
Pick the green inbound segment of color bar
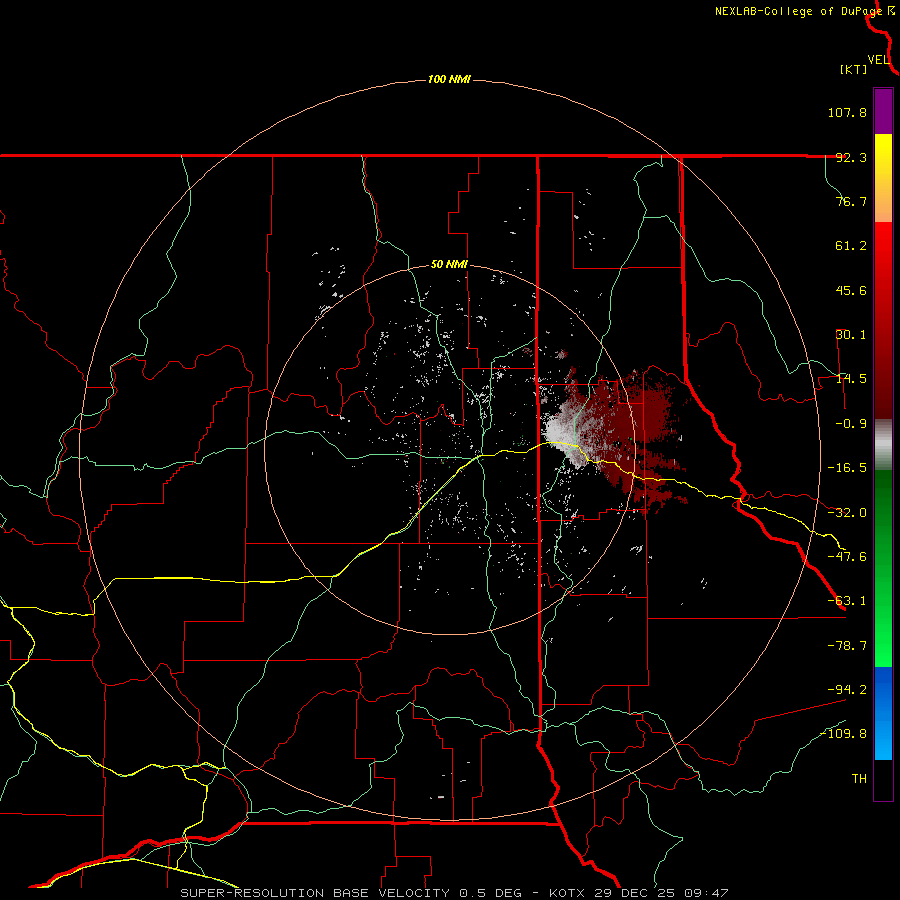883,568
